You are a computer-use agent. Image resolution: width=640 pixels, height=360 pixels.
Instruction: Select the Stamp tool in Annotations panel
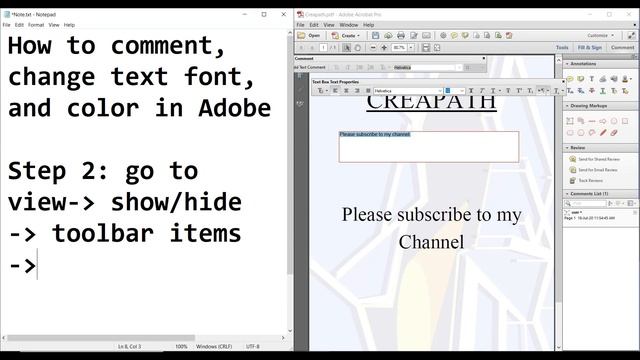625,79
